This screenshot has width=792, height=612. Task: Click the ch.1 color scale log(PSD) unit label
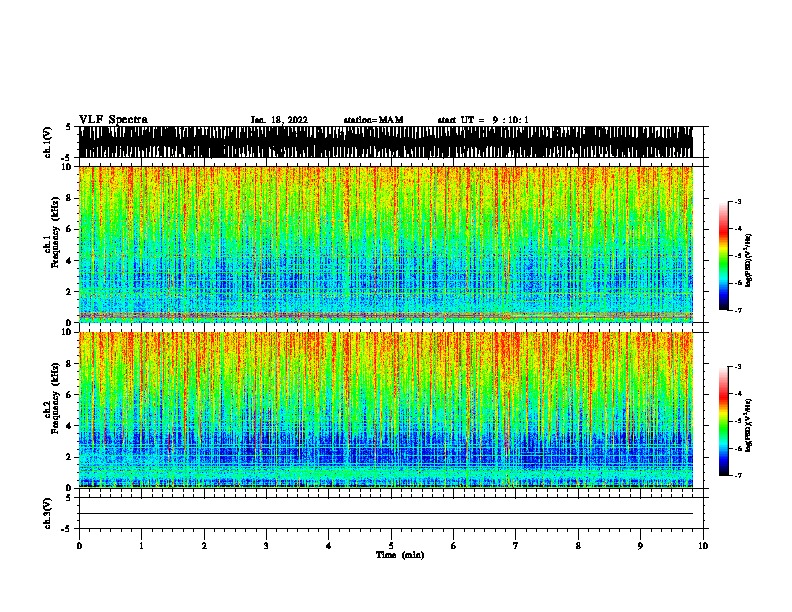coord(748,260)
